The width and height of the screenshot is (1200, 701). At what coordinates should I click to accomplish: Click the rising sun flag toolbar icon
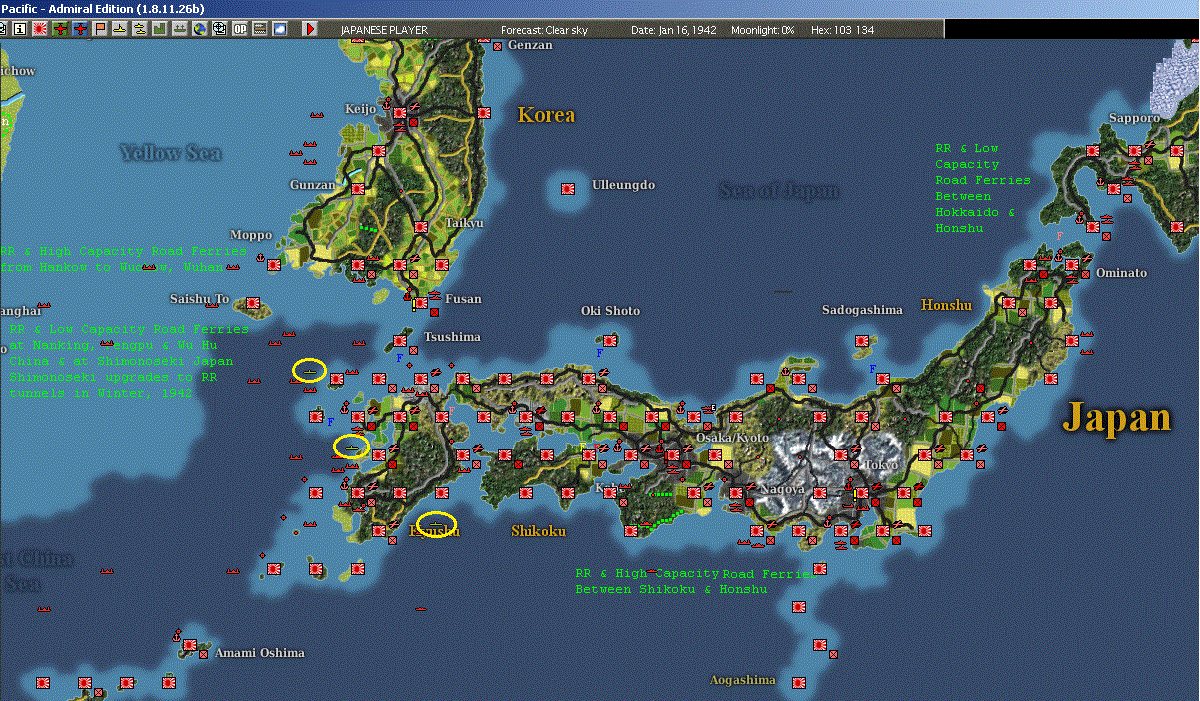click(39, 29)
